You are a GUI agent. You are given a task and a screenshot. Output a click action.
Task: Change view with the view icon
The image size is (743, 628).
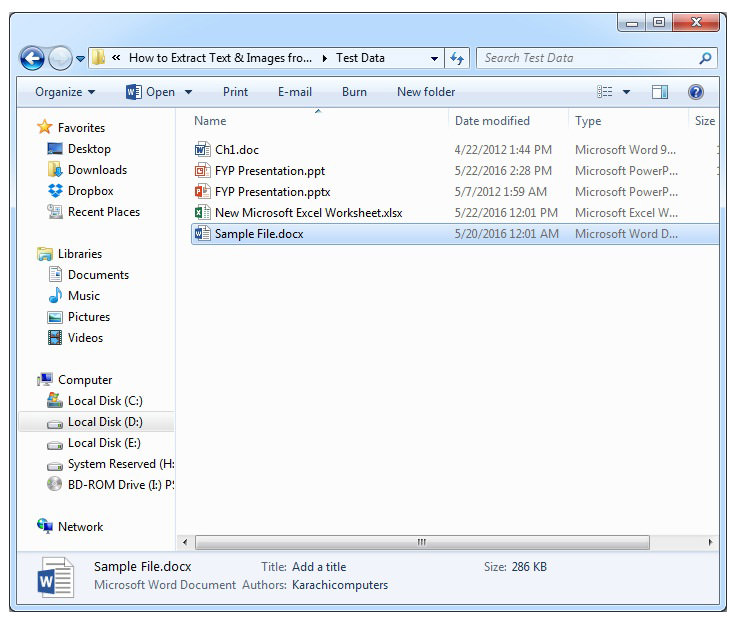click(x=604, y=91)
